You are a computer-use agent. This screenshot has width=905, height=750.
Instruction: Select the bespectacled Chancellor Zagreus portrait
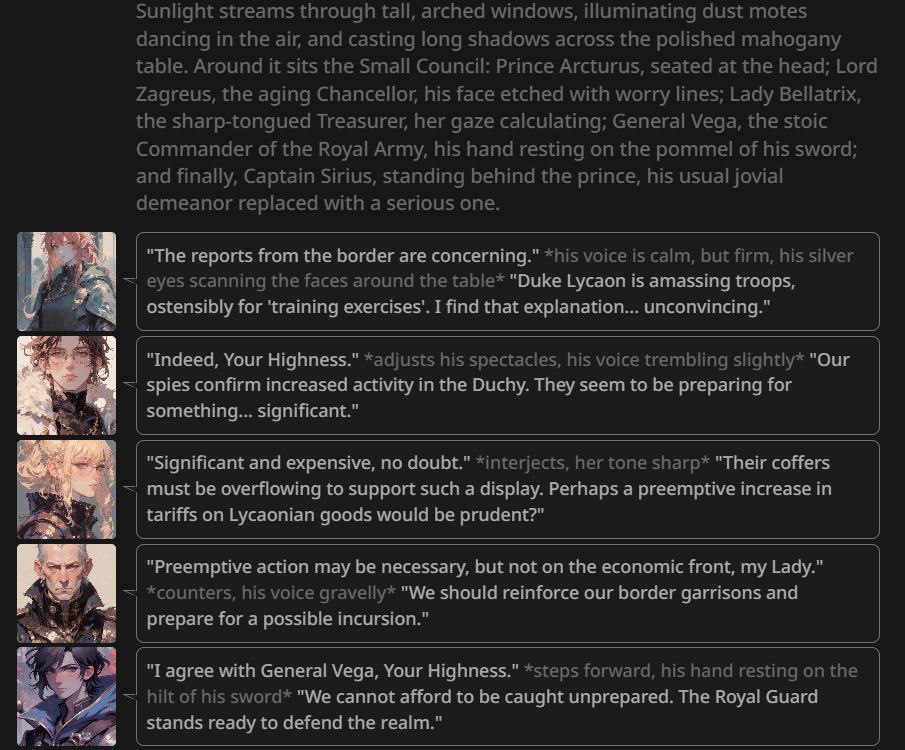point(66,385)
